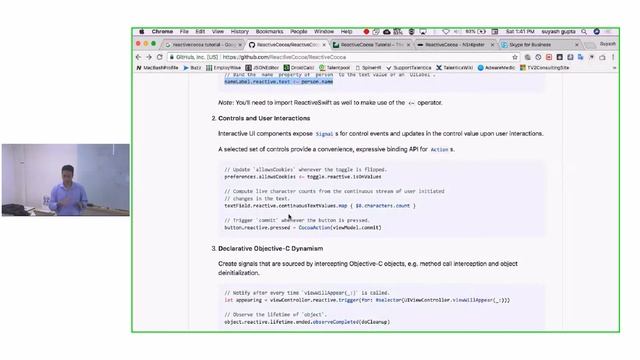Click red recording icon in menu bar
The image size is (640, 360).
tap(366, 31)
